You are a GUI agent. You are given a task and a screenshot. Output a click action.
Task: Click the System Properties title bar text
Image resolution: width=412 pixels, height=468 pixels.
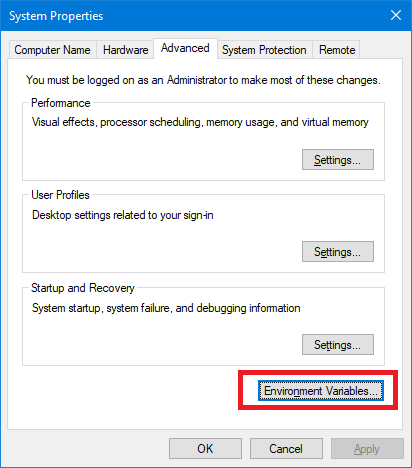pyautogui.click(x=56, y=16)
